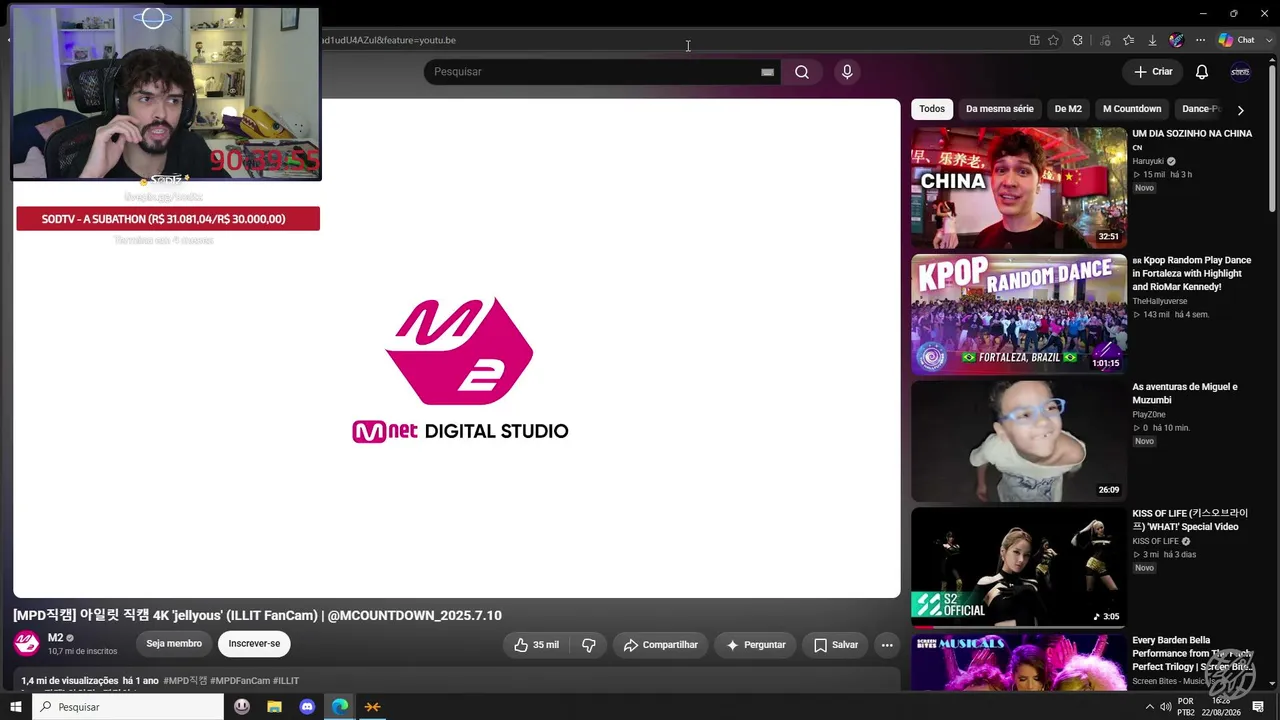Open the Windows notification center
Viewport: 1280px width, 720px height.
pos(1258,707)
